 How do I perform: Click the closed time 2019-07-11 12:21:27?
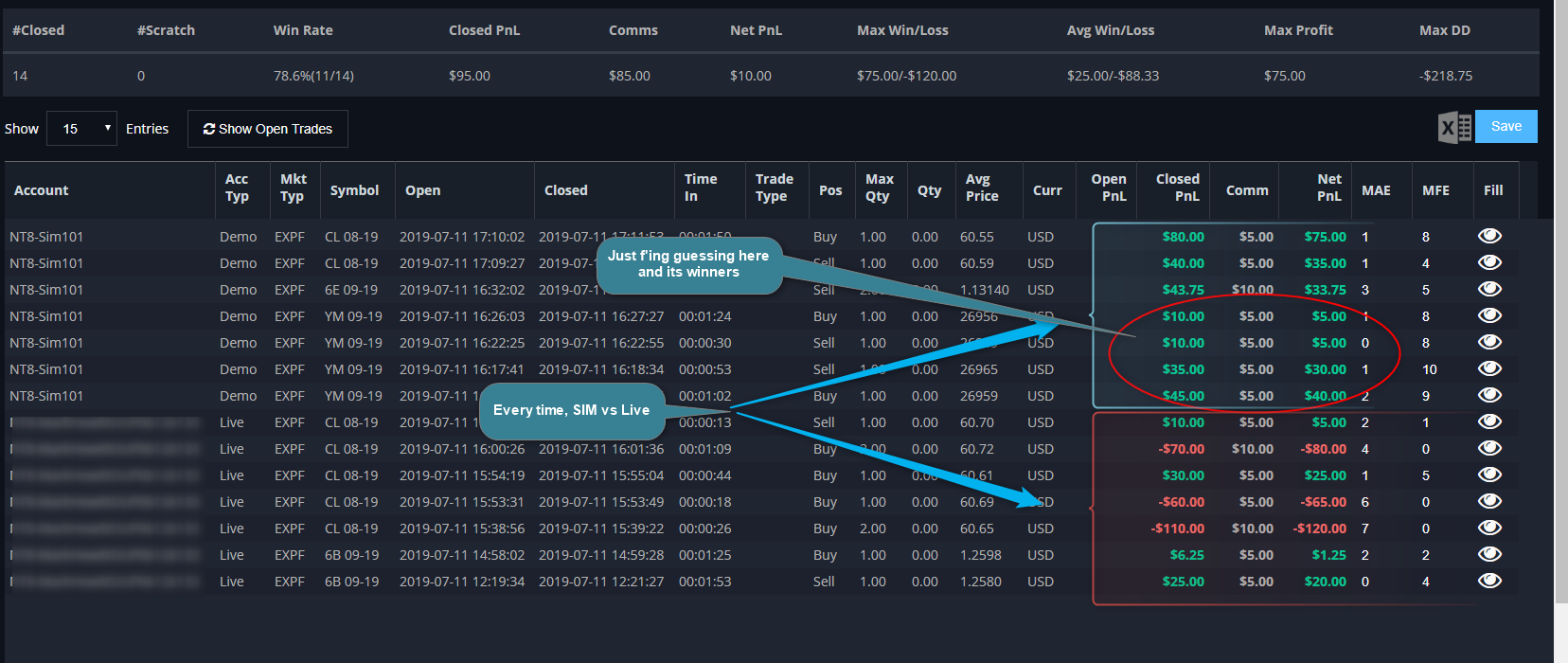601,582
